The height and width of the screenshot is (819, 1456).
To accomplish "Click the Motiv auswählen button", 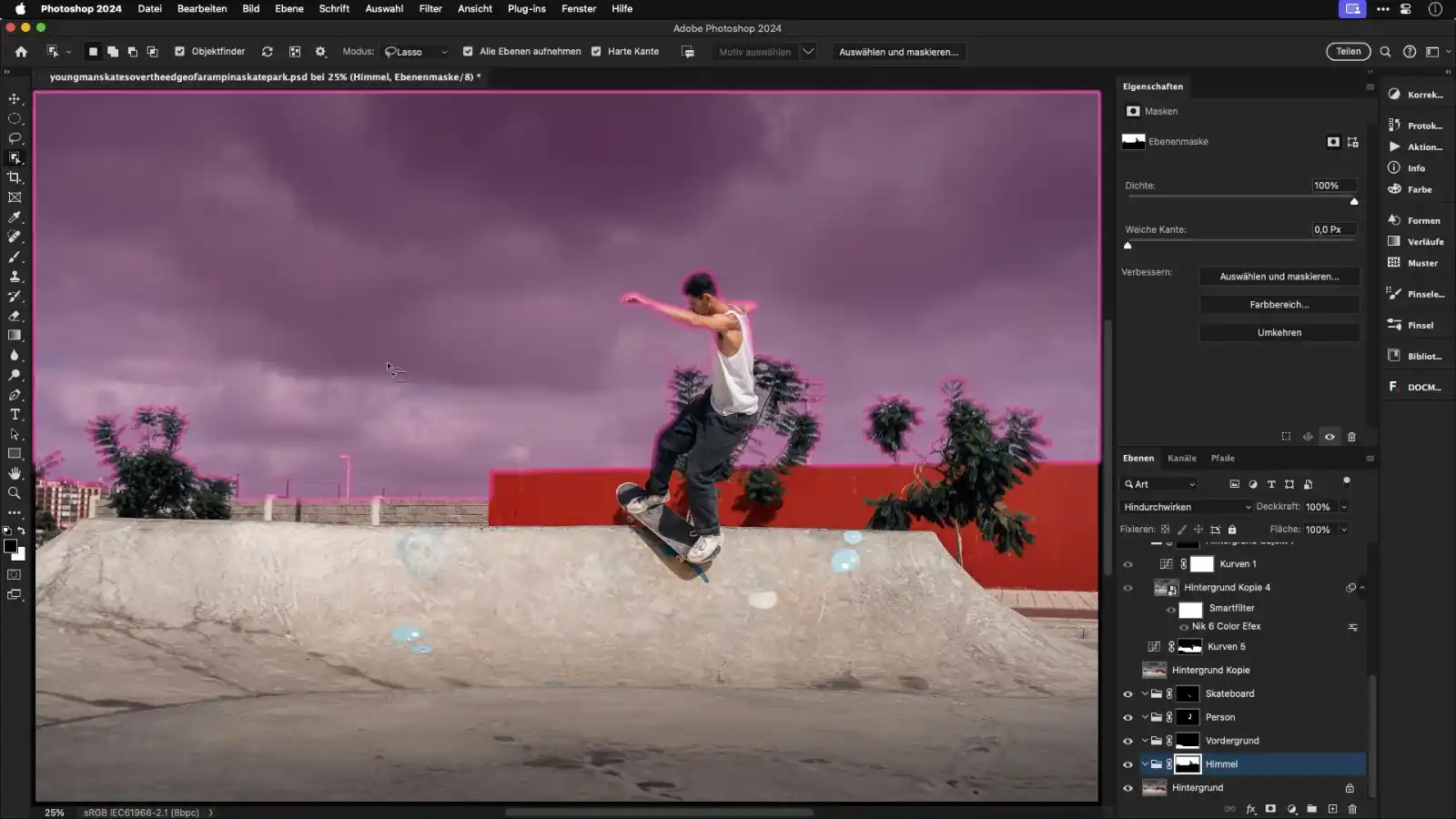I will [x=754, y=52].
